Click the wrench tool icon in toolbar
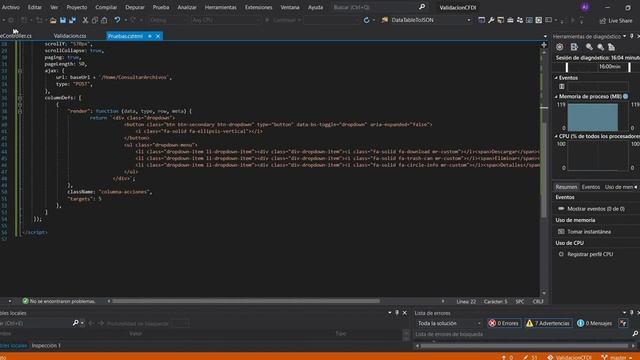Viewport: 640px width, 360px height. (491, 20)
